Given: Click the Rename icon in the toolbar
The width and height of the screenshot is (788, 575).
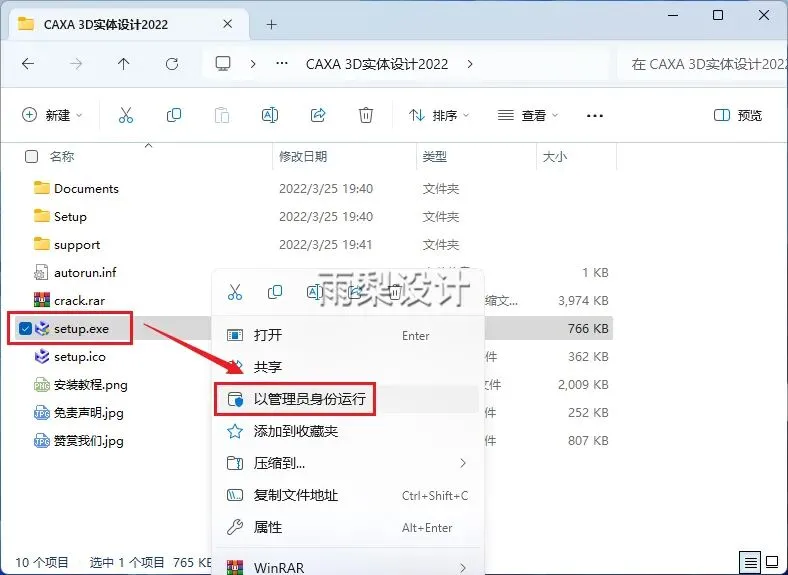Looking at the screenshot, I should 270,116.
